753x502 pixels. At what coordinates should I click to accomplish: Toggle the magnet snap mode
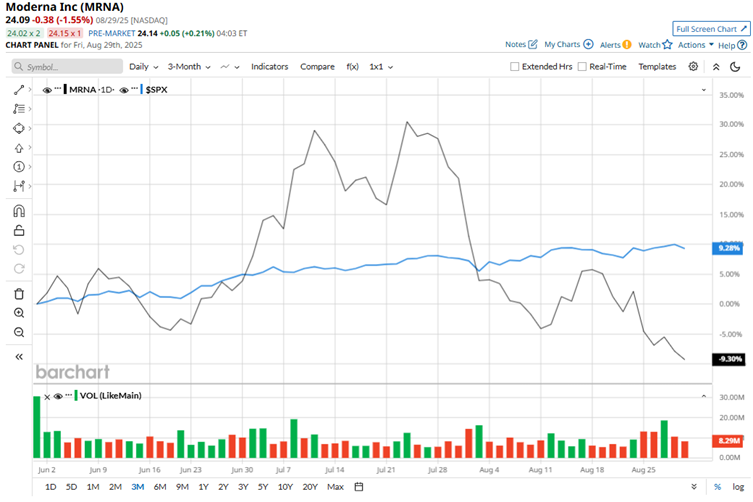point(19,211)
